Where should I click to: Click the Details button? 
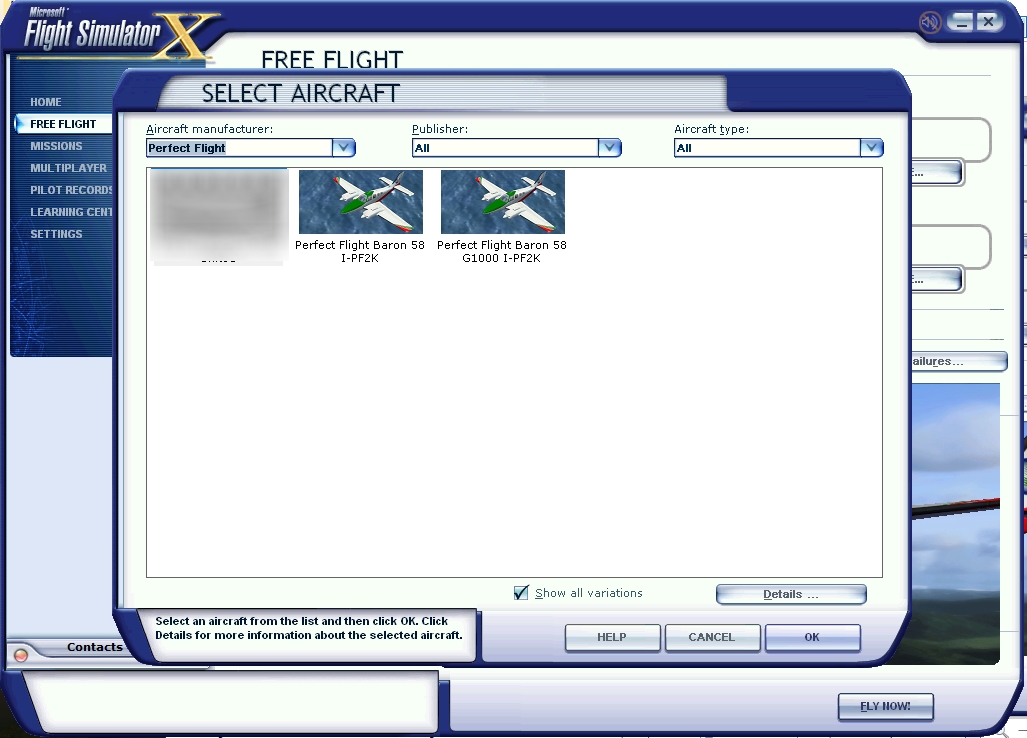(x=791, y=595)
